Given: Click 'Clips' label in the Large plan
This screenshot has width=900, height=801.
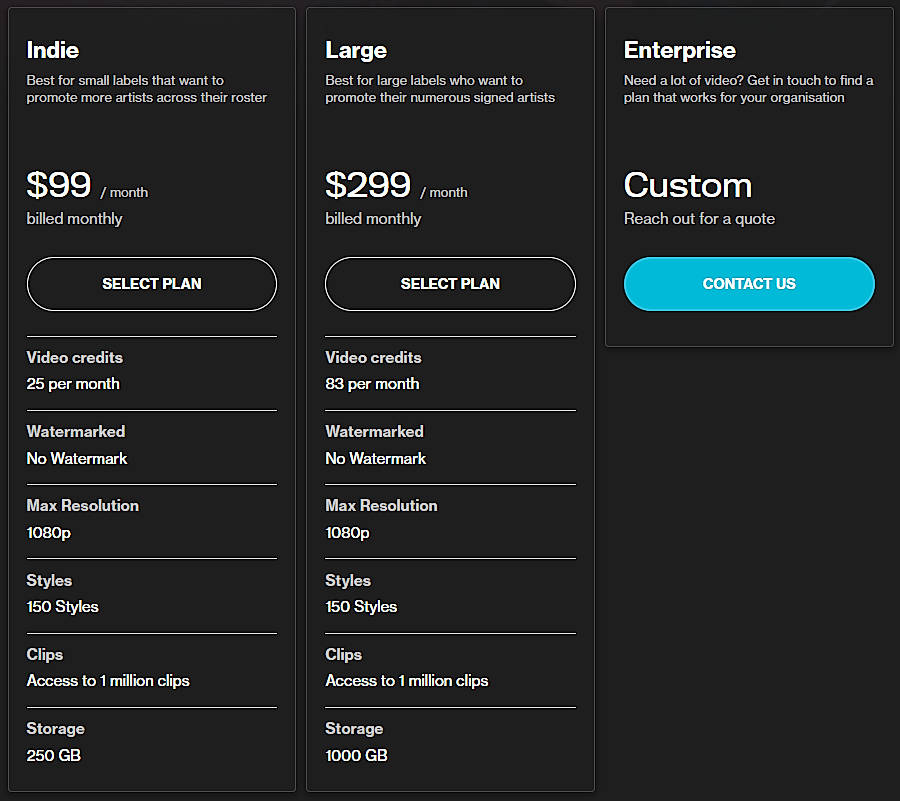Looking at the screenshot, I should (x=343, y=655).
